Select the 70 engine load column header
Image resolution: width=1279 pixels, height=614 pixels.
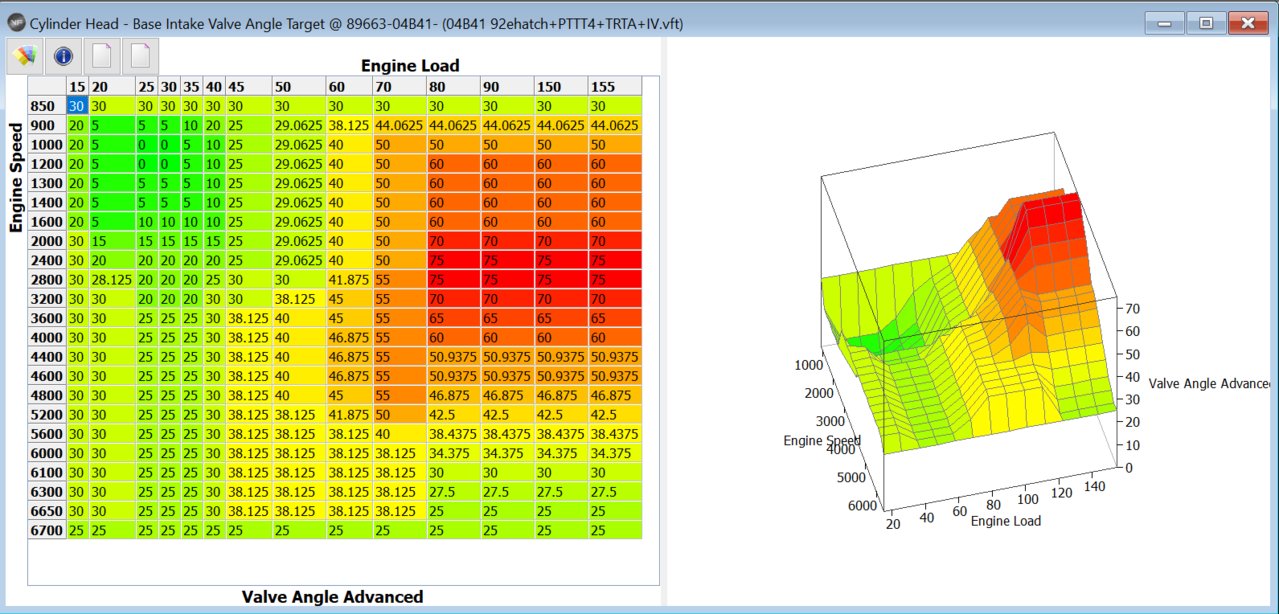pyautogui.click(x=400, y=87)
